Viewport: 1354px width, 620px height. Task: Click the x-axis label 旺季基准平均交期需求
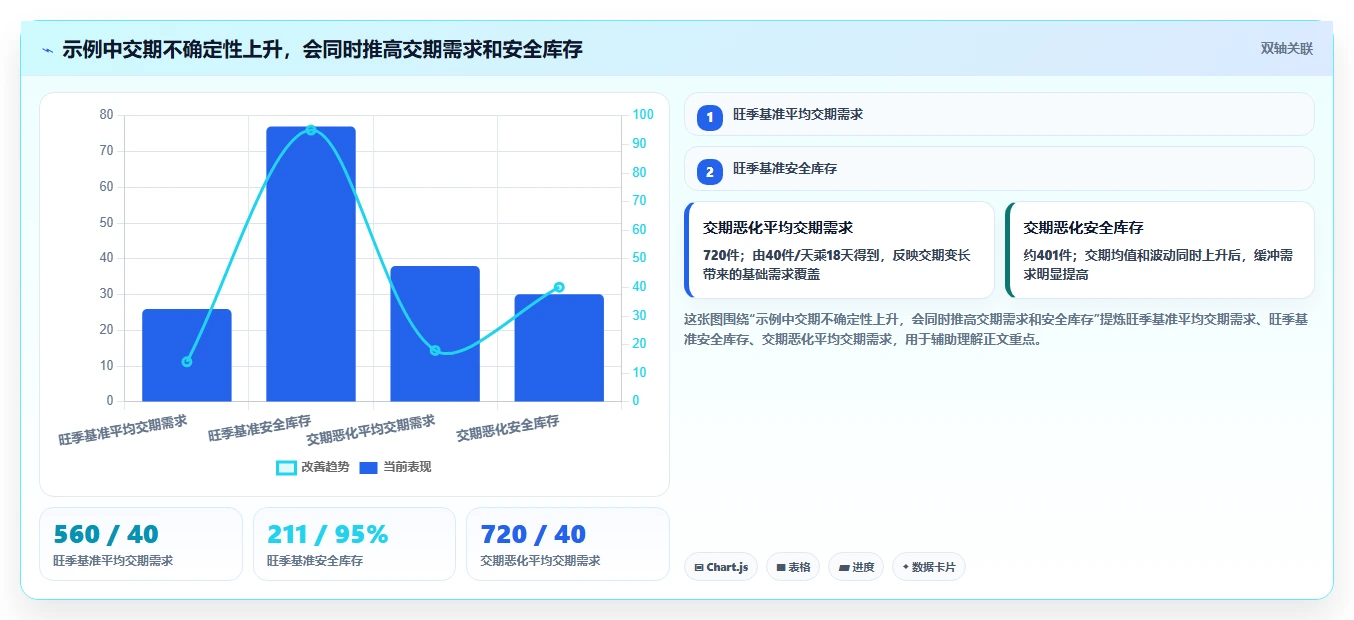[x=122, y=430]
